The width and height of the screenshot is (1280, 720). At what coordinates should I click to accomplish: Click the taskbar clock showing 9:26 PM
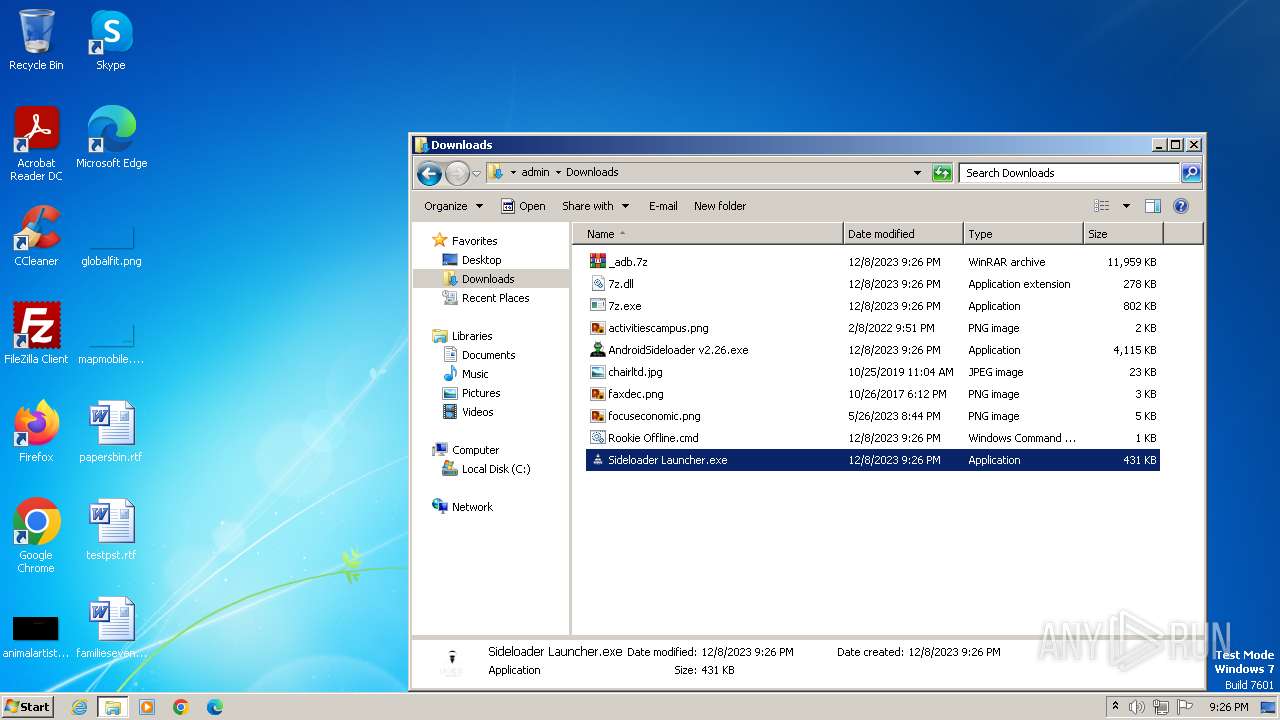click(x=1228, y=707)
